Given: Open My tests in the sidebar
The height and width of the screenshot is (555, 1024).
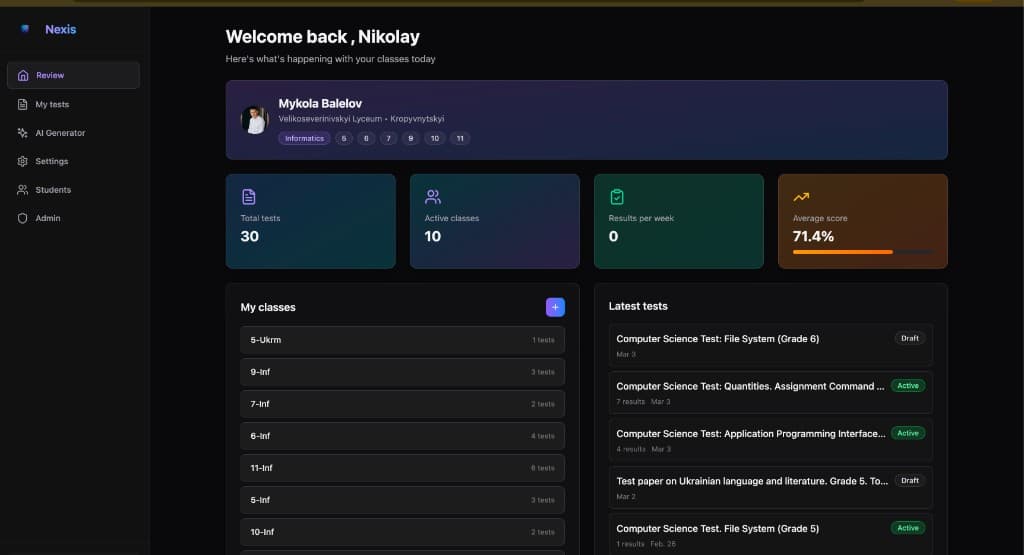Looking at the screenshot, I should [73, 104].
